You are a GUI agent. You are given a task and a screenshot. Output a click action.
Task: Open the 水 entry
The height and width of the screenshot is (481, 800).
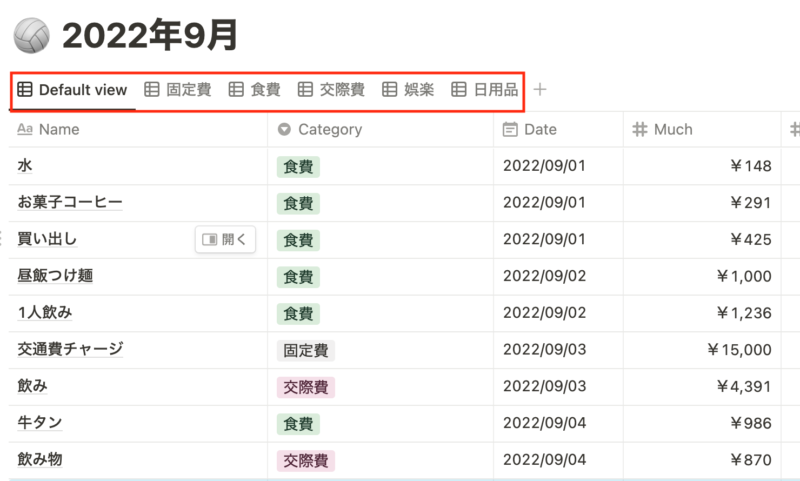(25, 166)
